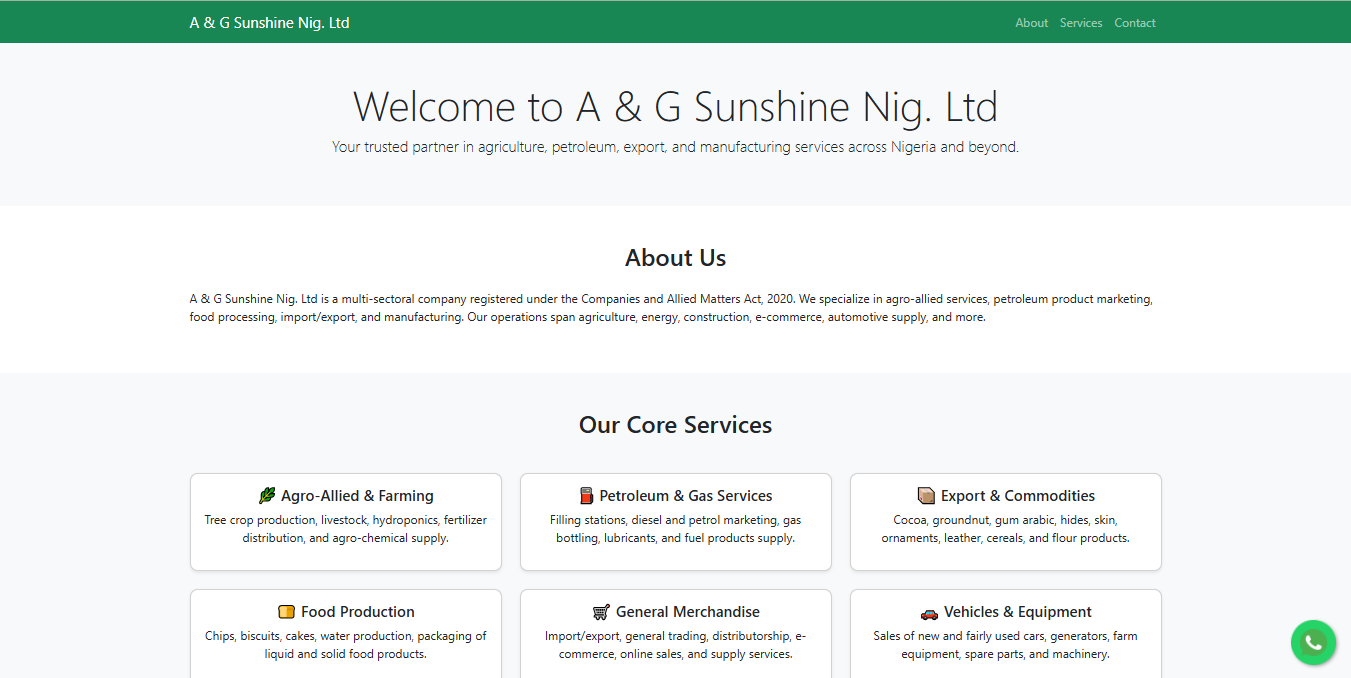Click the red car icon beside Vehicles & Equipment
The image size is (1351, 678).
pos(929,612)
